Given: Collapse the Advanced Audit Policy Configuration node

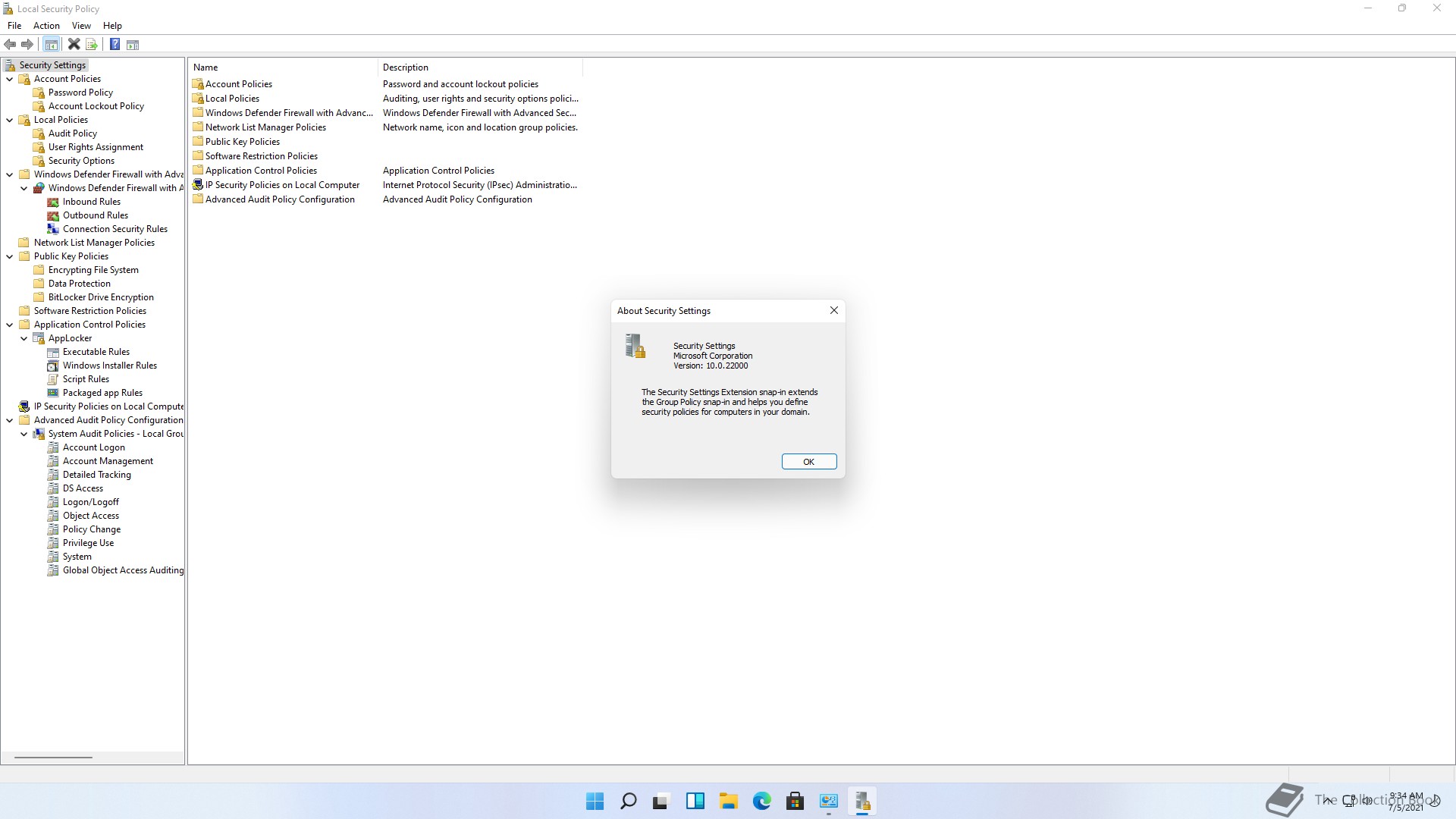Looking at the screenshot, I should (10, 420).
